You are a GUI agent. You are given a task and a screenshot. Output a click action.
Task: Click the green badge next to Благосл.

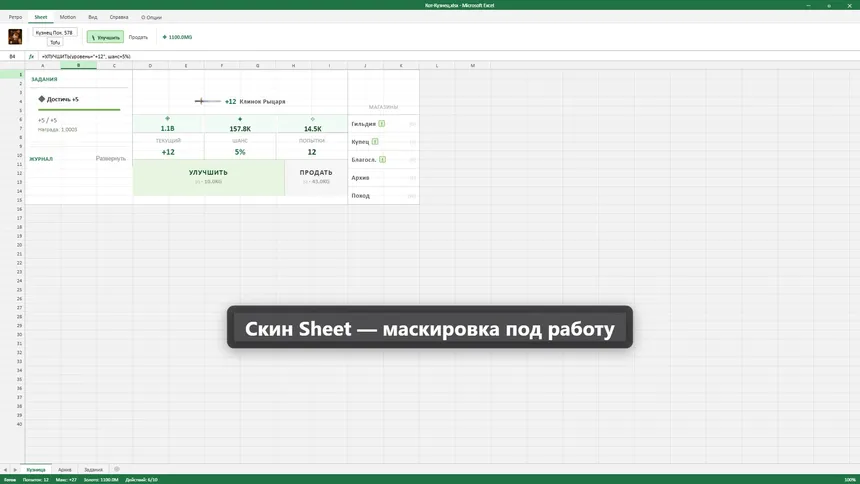382,160
